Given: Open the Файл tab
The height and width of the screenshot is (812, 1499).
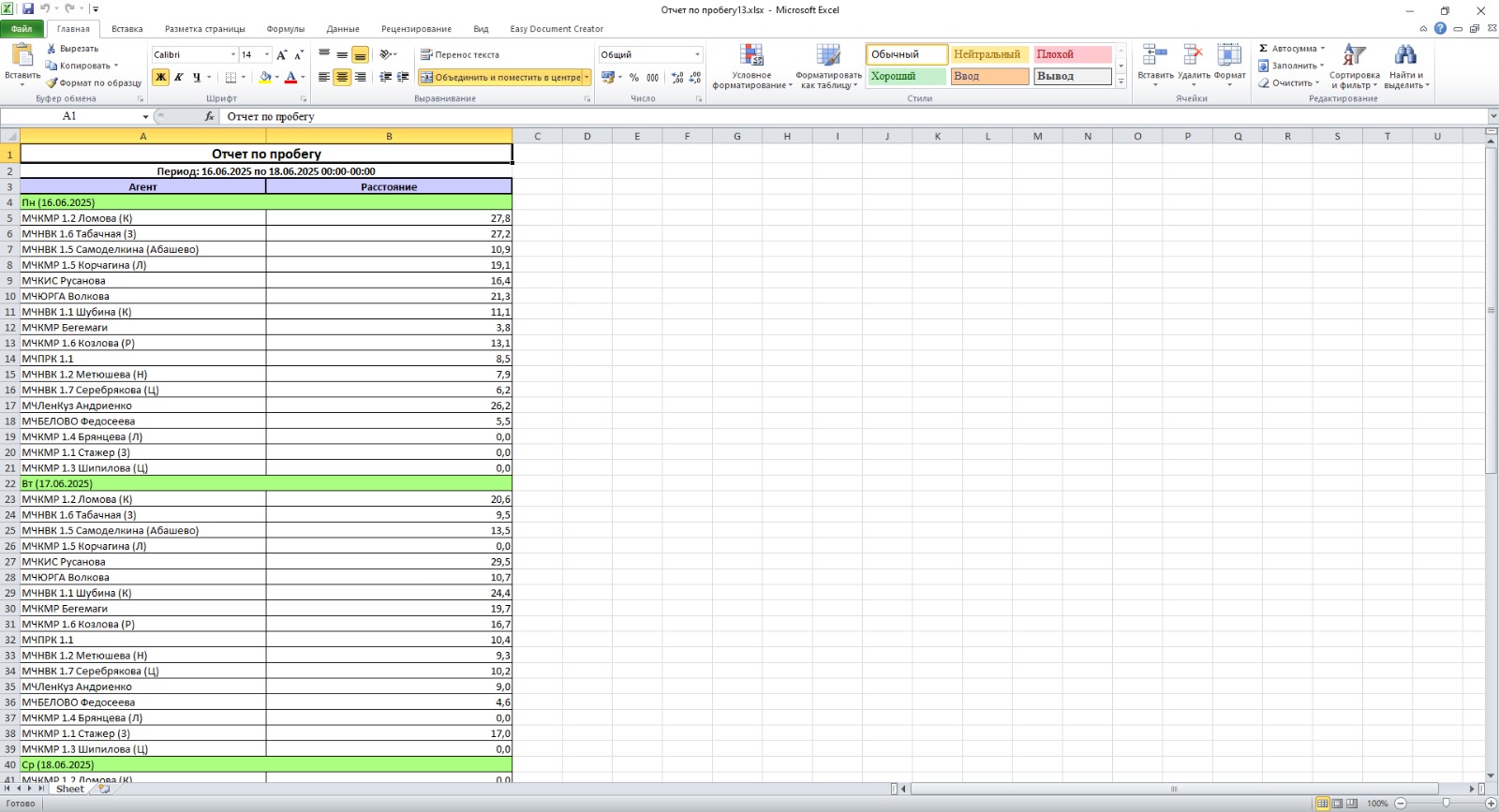Looking at the screenshot, I should click(22, 29).
